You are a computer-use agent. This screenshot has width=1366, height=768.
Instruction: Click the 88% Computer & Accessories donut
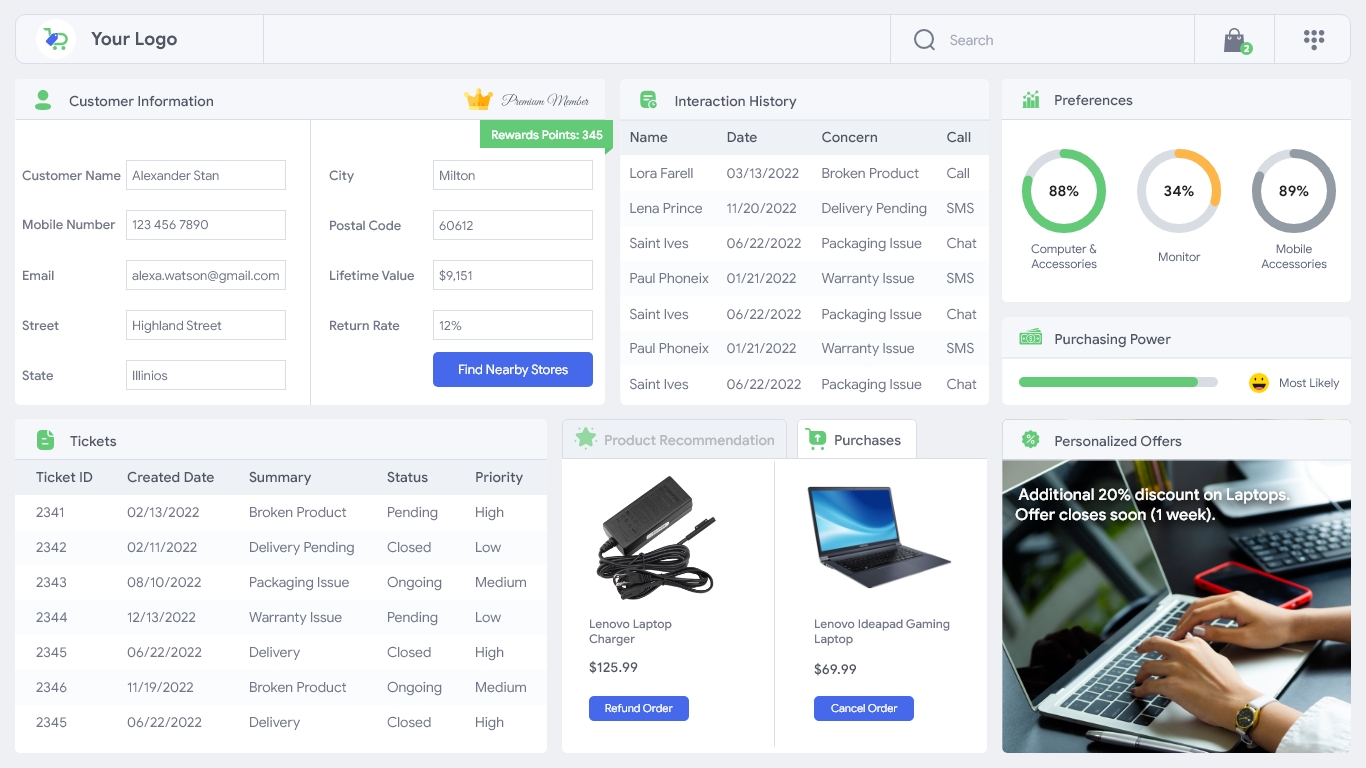tap(1064, 191)
